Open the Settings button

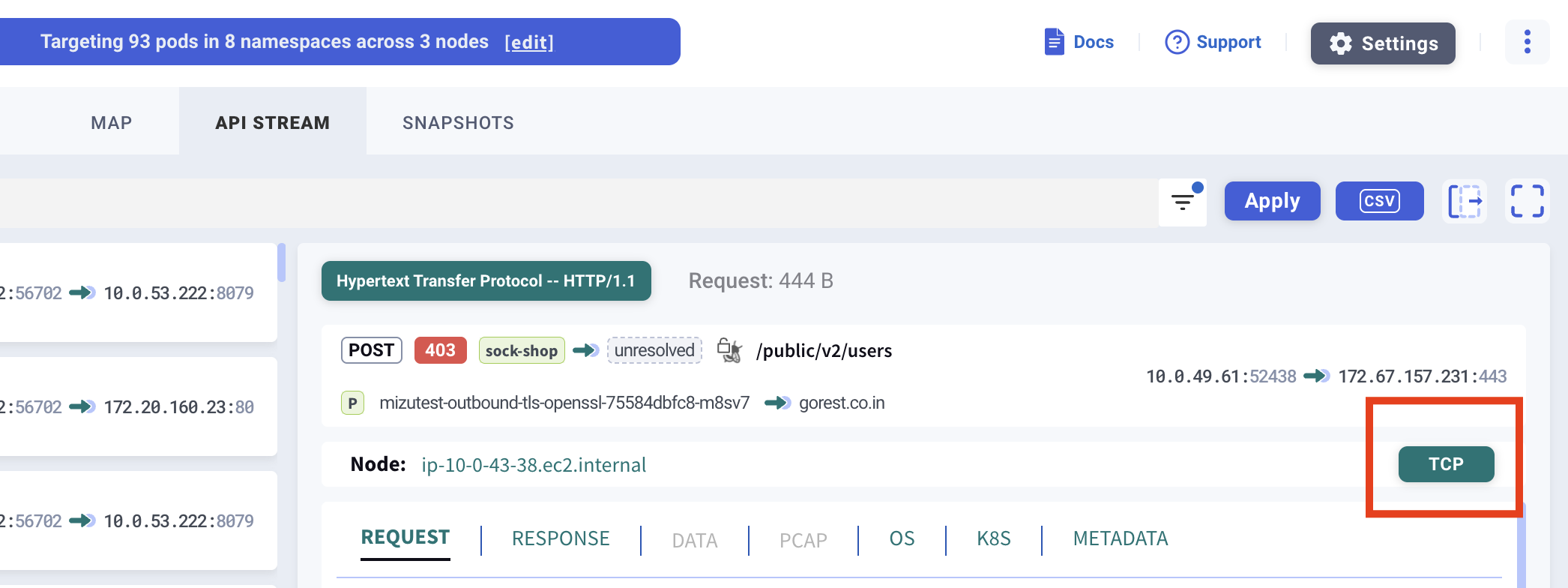1383,43
